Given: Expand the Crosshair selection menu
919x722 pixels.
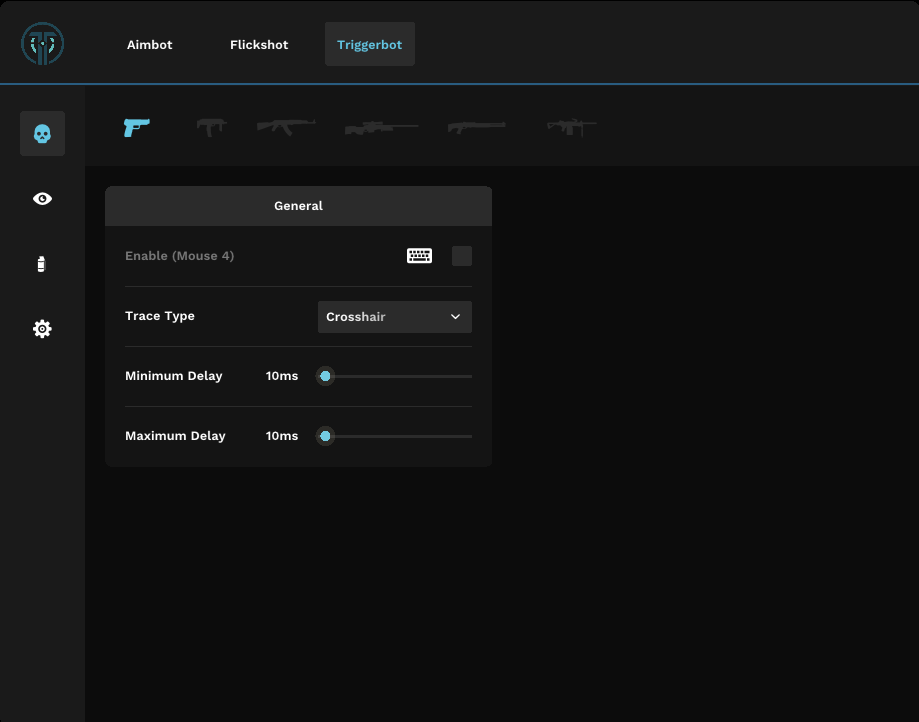Looking at the screenshot, I should 394,317.
